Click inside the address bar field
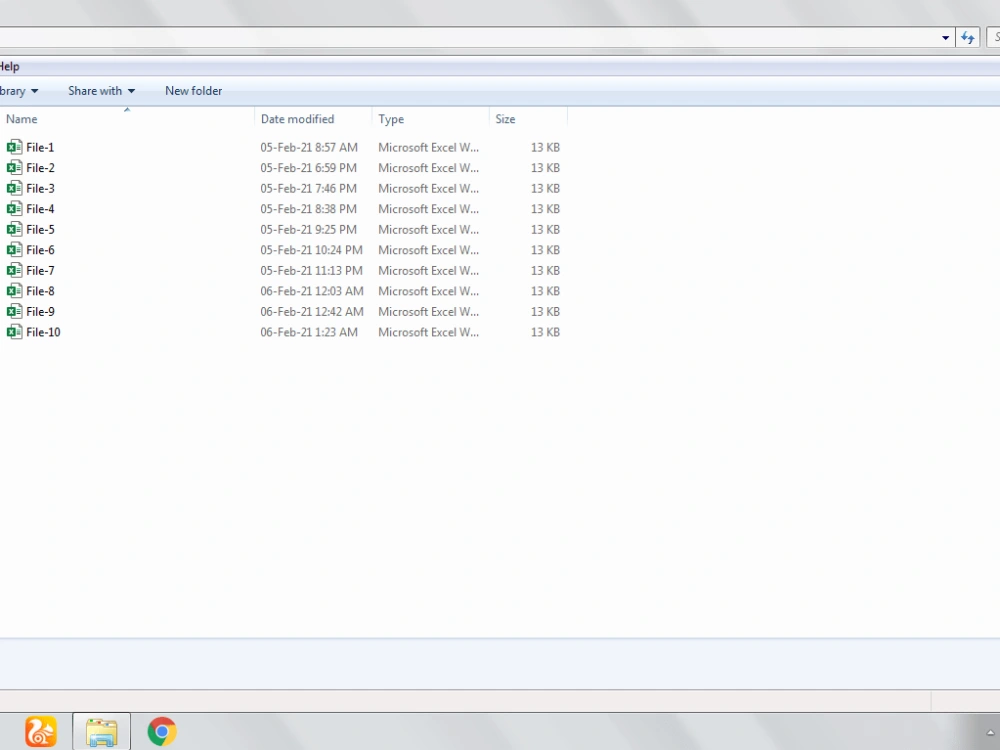The width and height of the screenshot is (1000, 750). click(469, 38)
